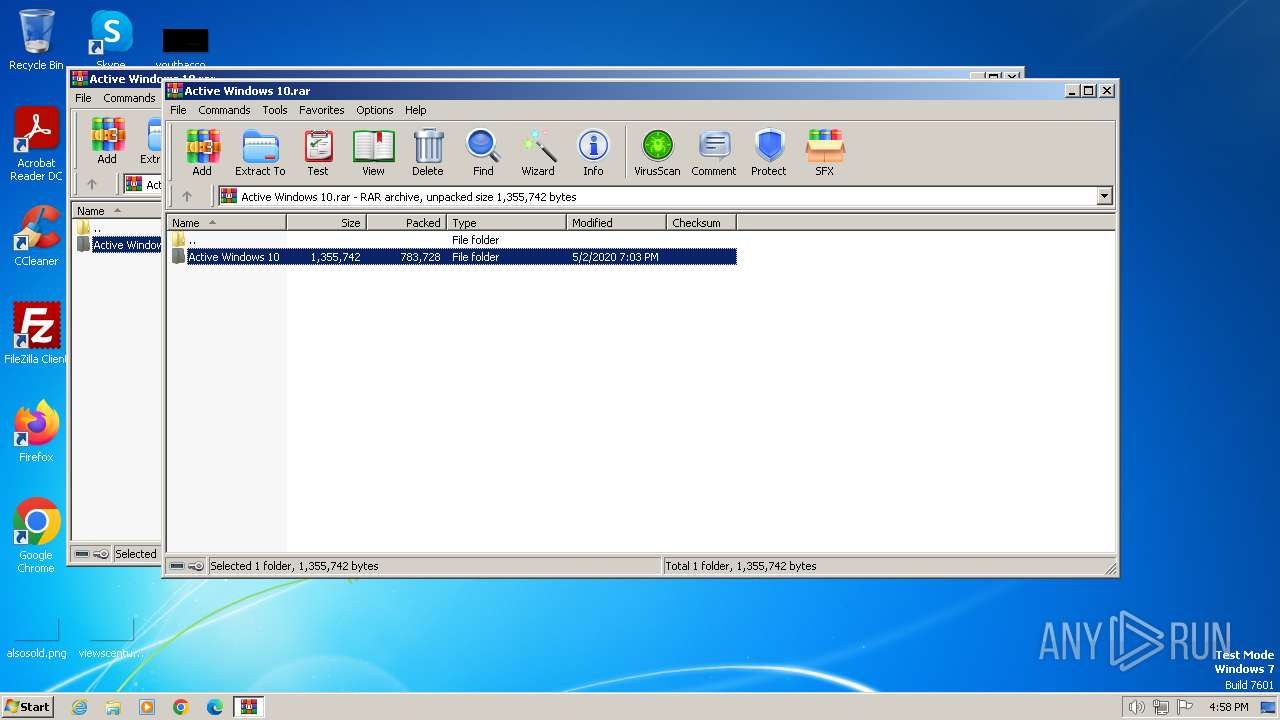Open Recycle Bin desktop icon
Image resolution: width=1280 pixels, height=720 pixels.
click(36, 40)
